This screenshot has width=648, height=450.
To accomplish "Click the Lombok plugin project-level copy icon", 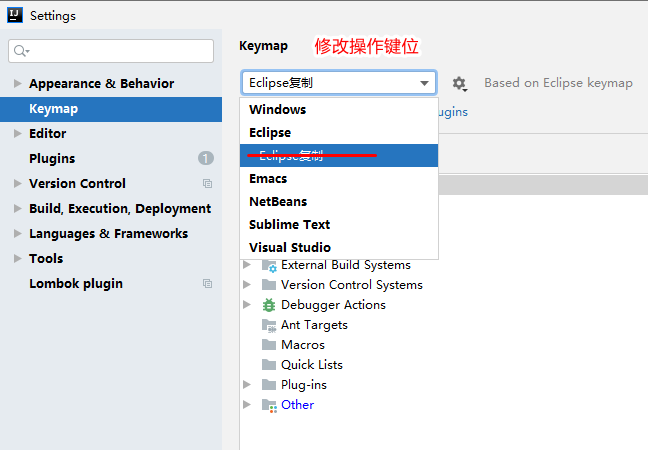I will pyautogui.click(x=207, y=283).
